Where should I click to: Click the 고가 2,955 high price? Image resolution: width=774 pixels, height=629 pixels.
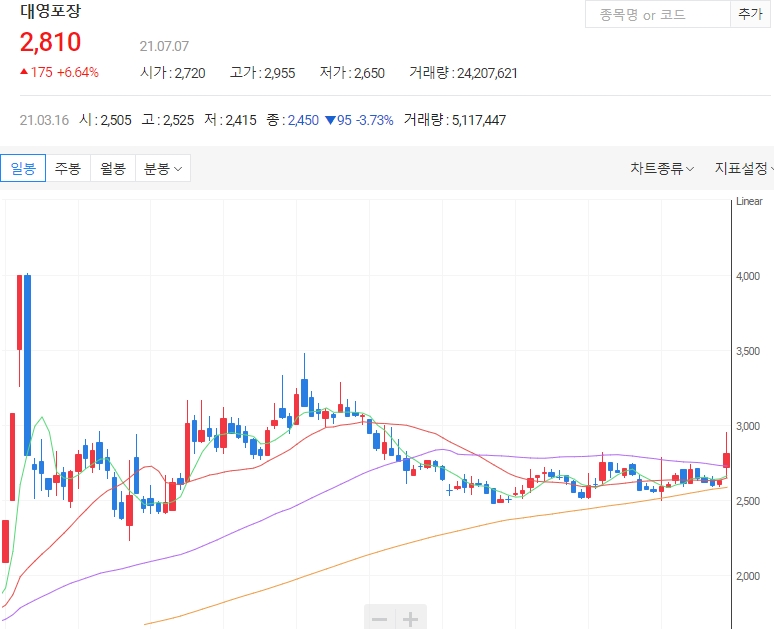click(263, 73)
